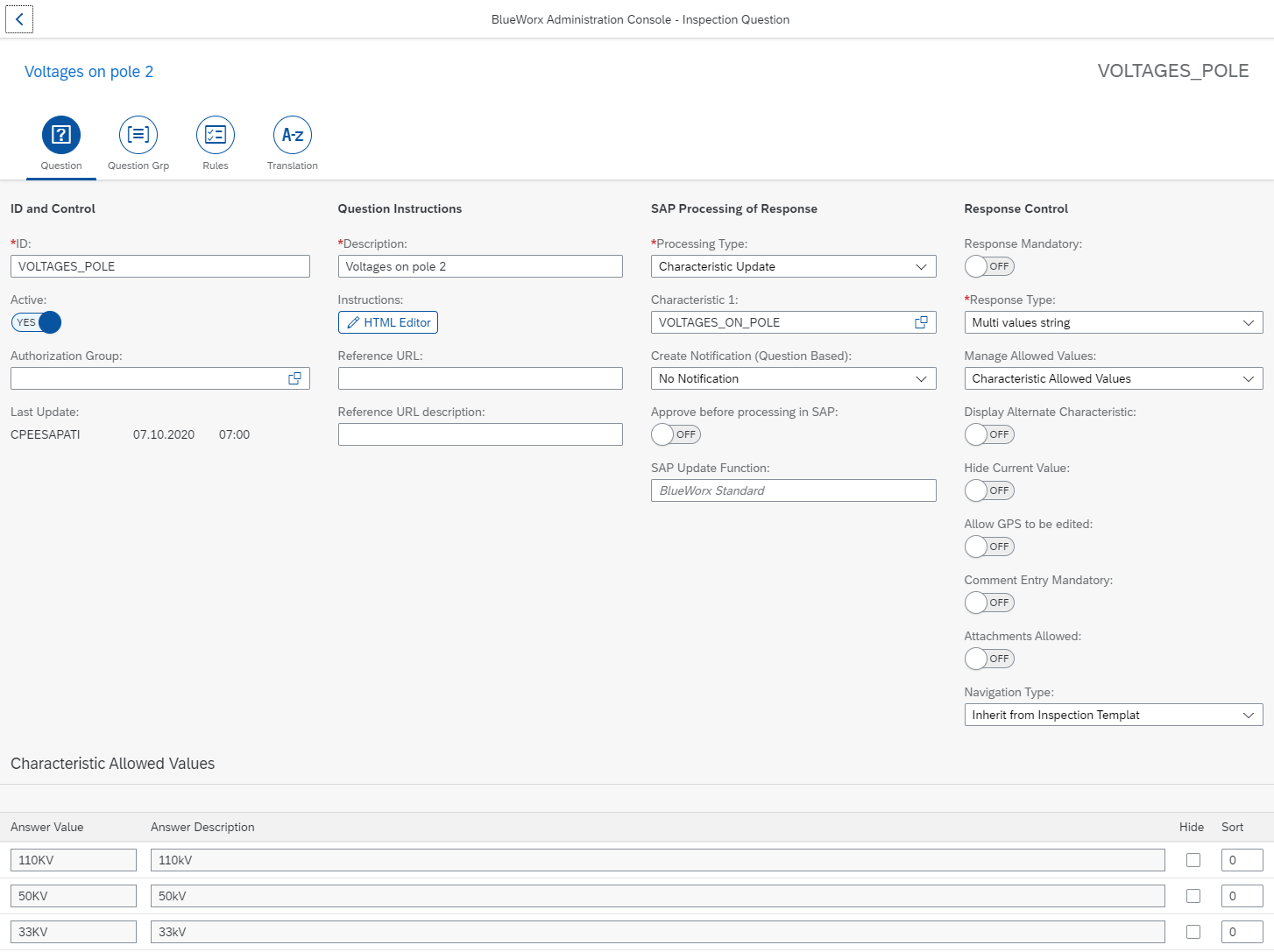Open Create Notification dropdown
The width and height of the screenshot is (1274, 952).
pyautogui.click(x=794, y=378)
